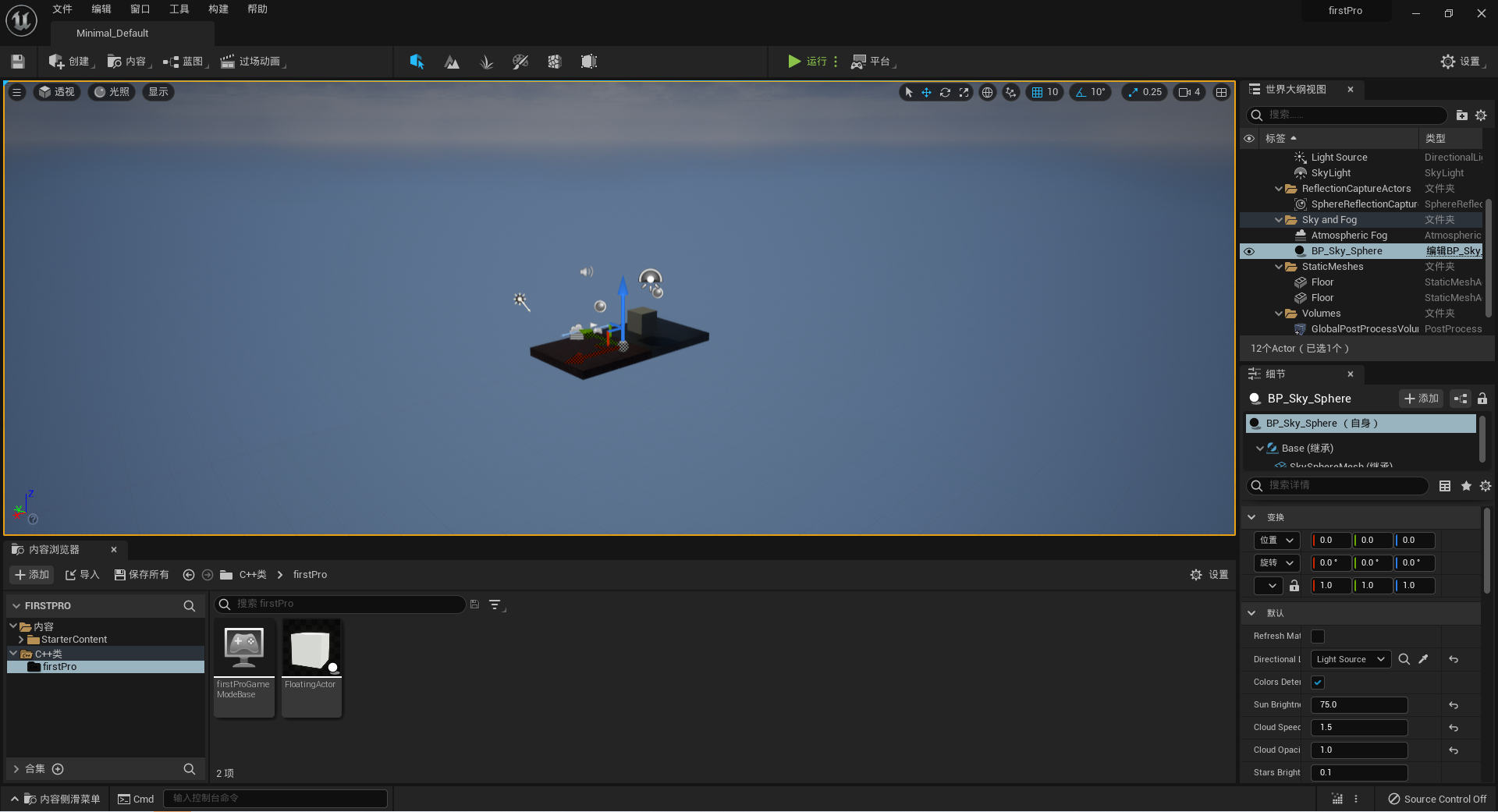Toggle scale snapping 0.25

pos(1145,92)
